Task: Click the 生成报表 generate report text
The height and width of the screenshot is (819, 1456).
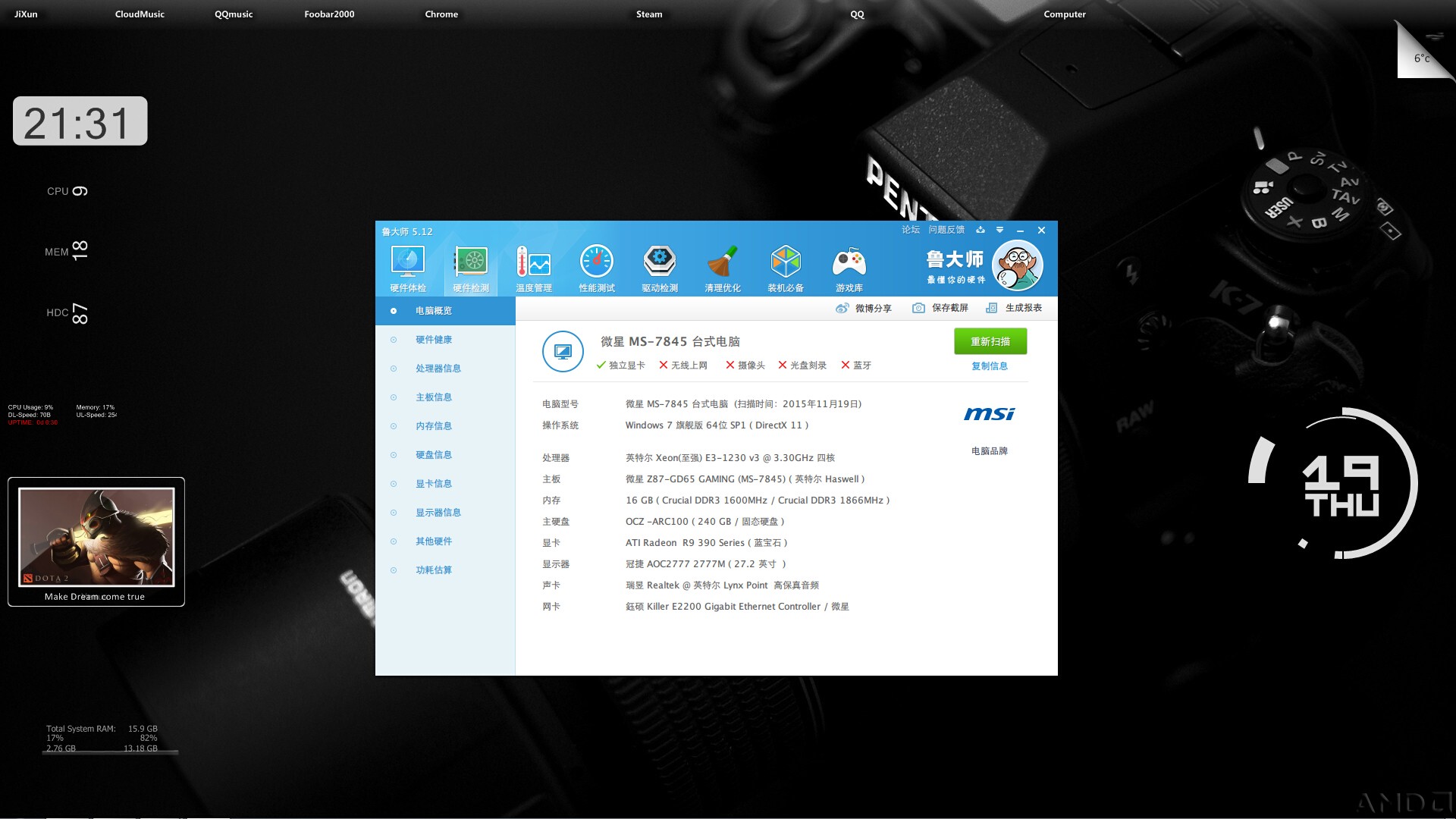Action: pyautogui.click(x=1024, y=308)
